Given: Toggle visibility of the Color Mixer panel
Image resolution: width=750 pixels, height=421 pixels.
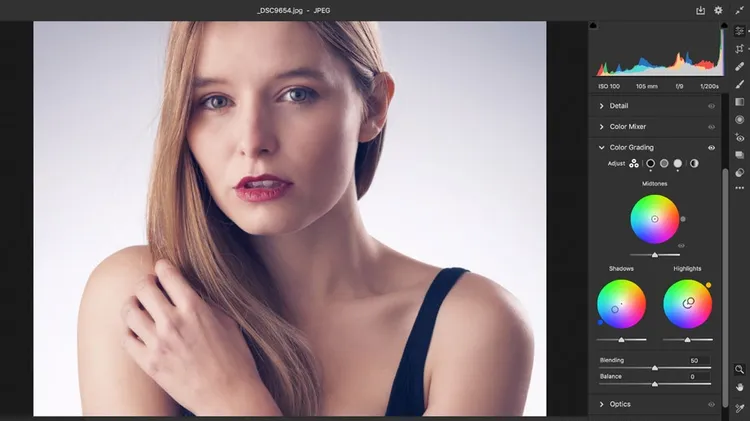Looking at the screenshot, I should click(x=711, y=127).
